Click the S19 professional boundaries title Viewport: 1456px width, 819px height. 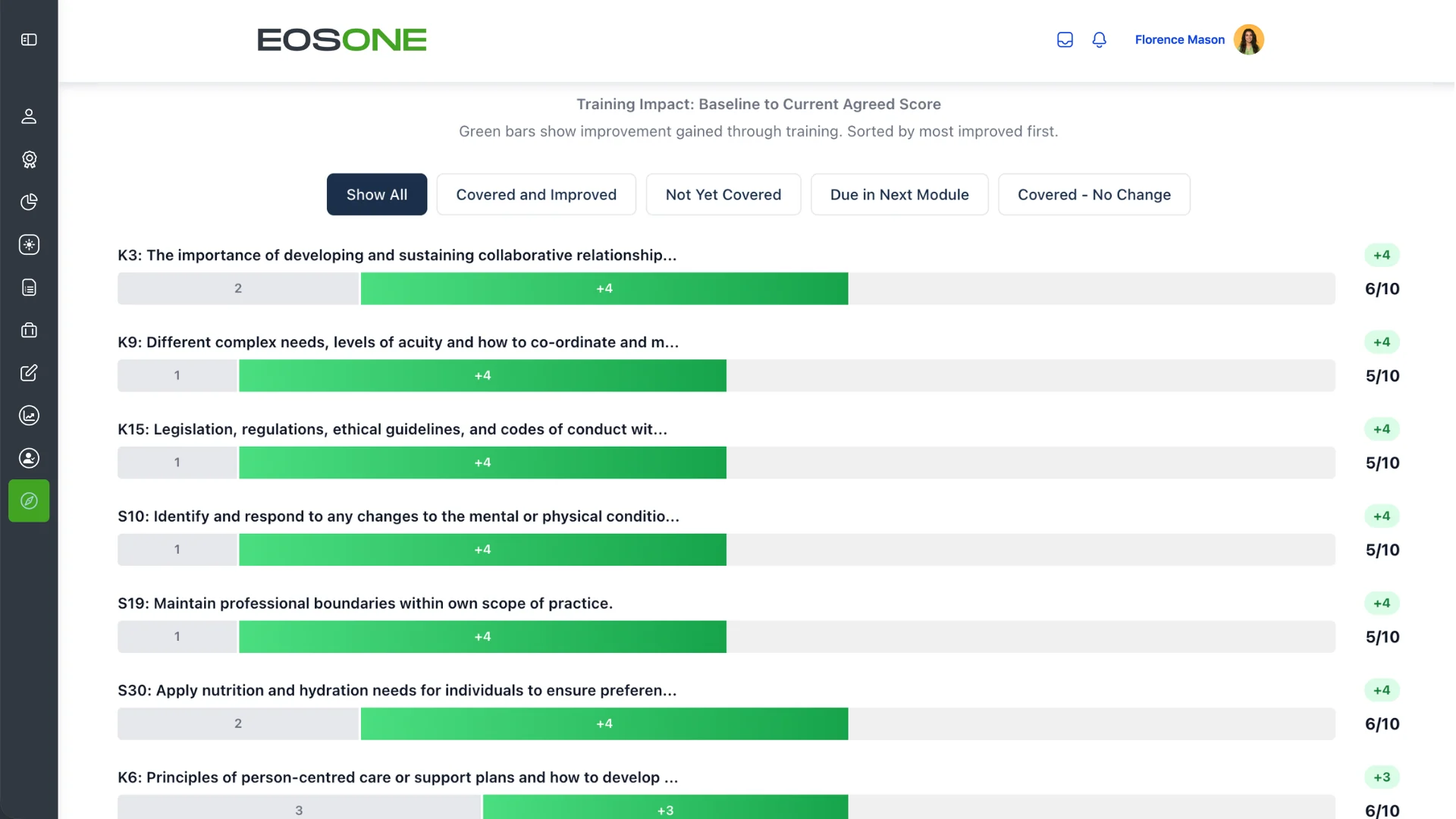click(x=365, y=604)
